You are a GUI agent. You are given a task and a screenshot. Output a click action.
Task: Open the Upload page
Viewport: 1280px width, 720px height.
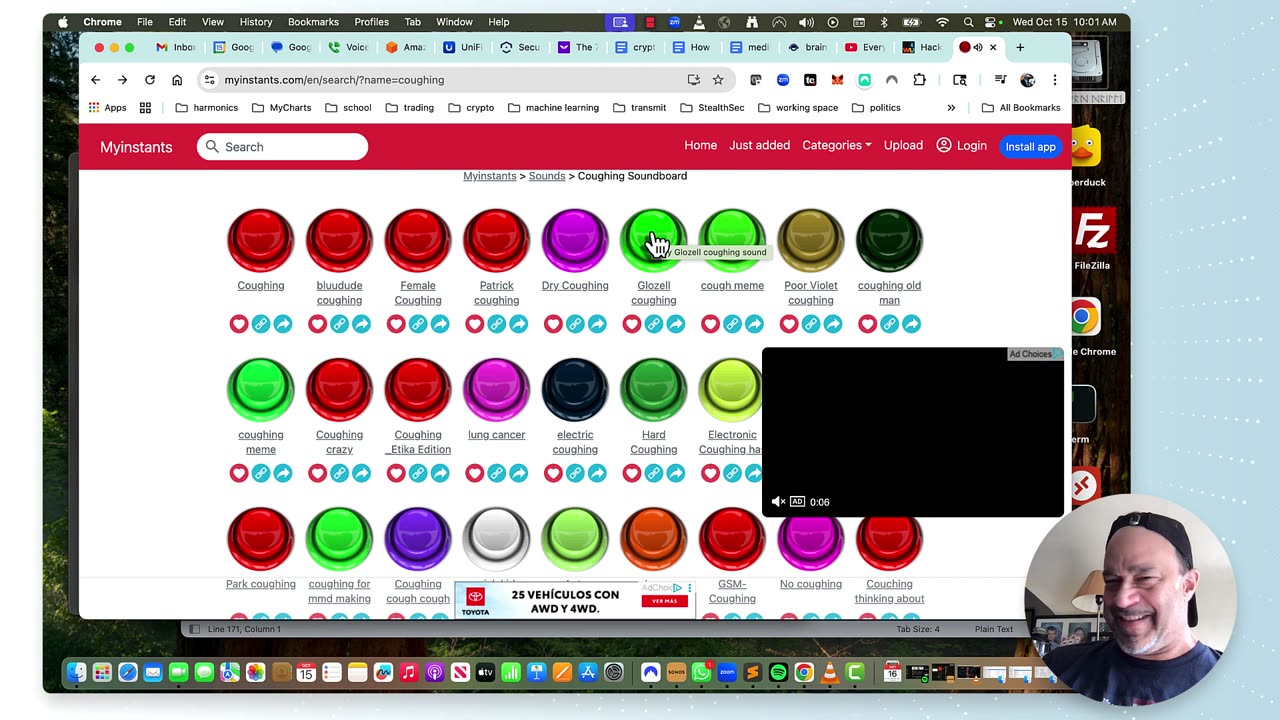(903, 145)
